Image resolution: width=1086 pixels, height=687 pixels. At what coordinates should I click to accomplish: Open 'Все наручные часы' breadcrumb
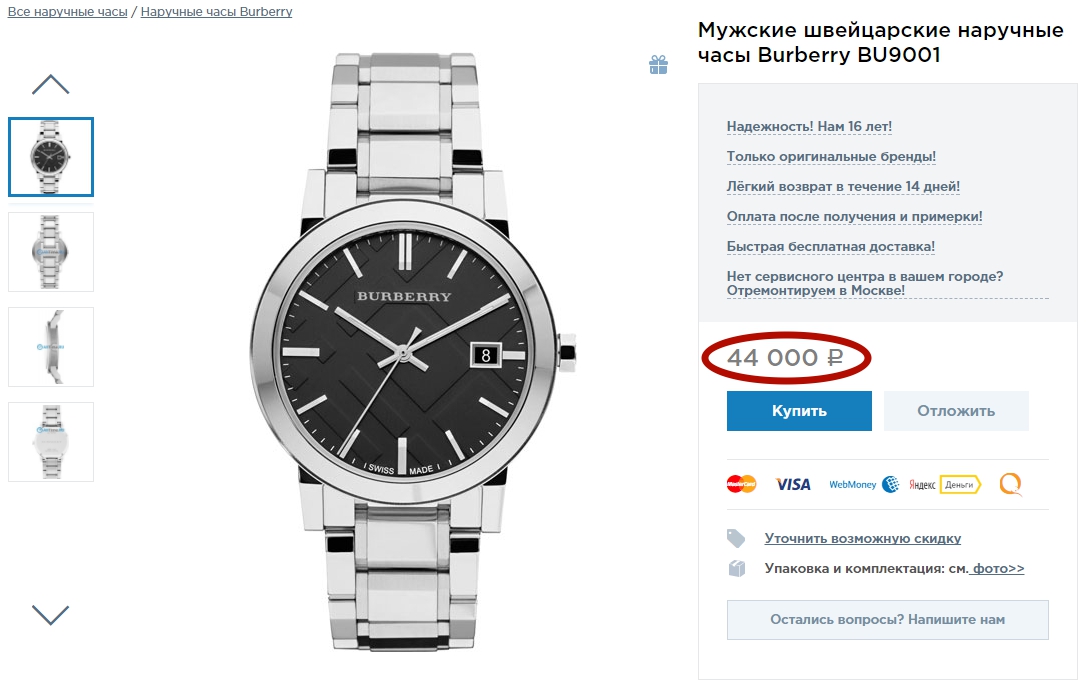(x=67, y=12)
